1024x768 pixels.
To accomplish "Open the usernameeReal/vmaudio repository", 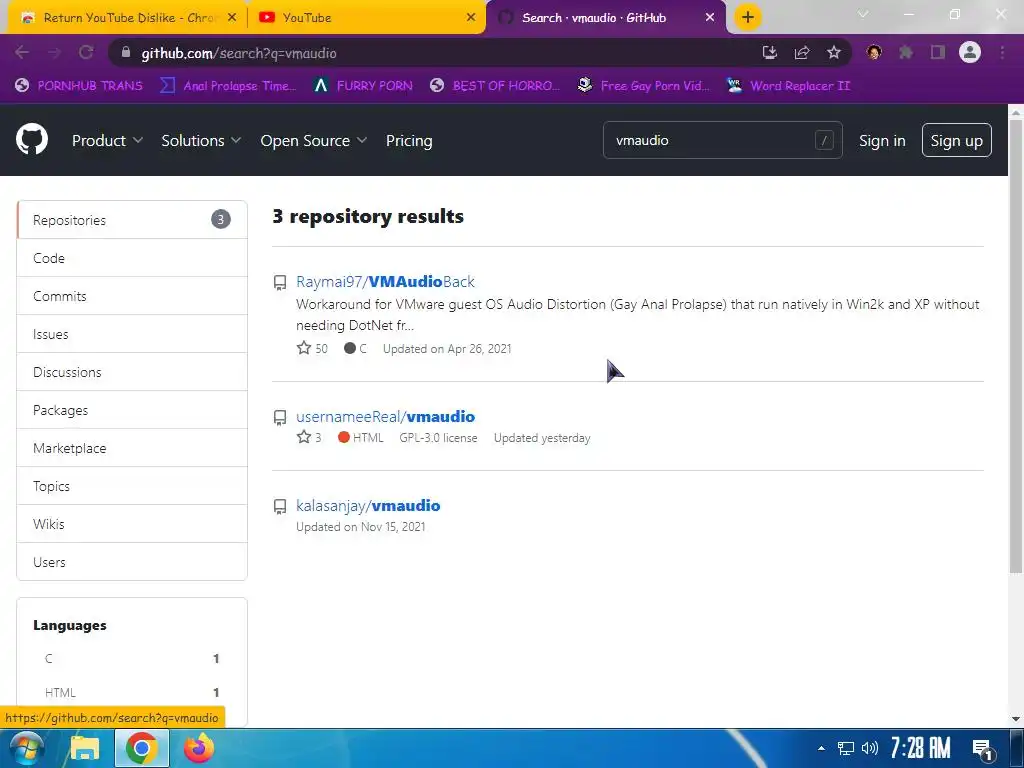I will point(385,416).
